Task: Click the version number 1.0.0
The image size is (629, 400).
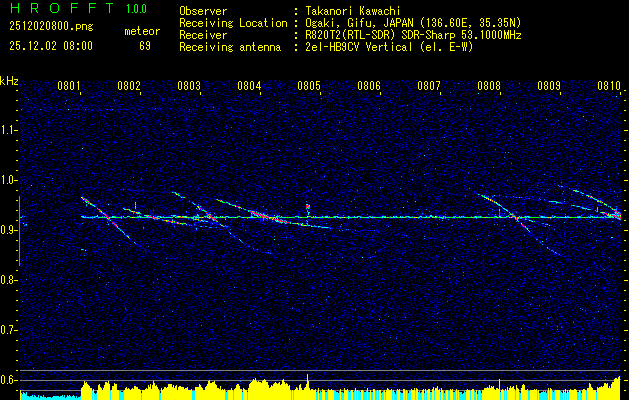Action: coord(136,8)
